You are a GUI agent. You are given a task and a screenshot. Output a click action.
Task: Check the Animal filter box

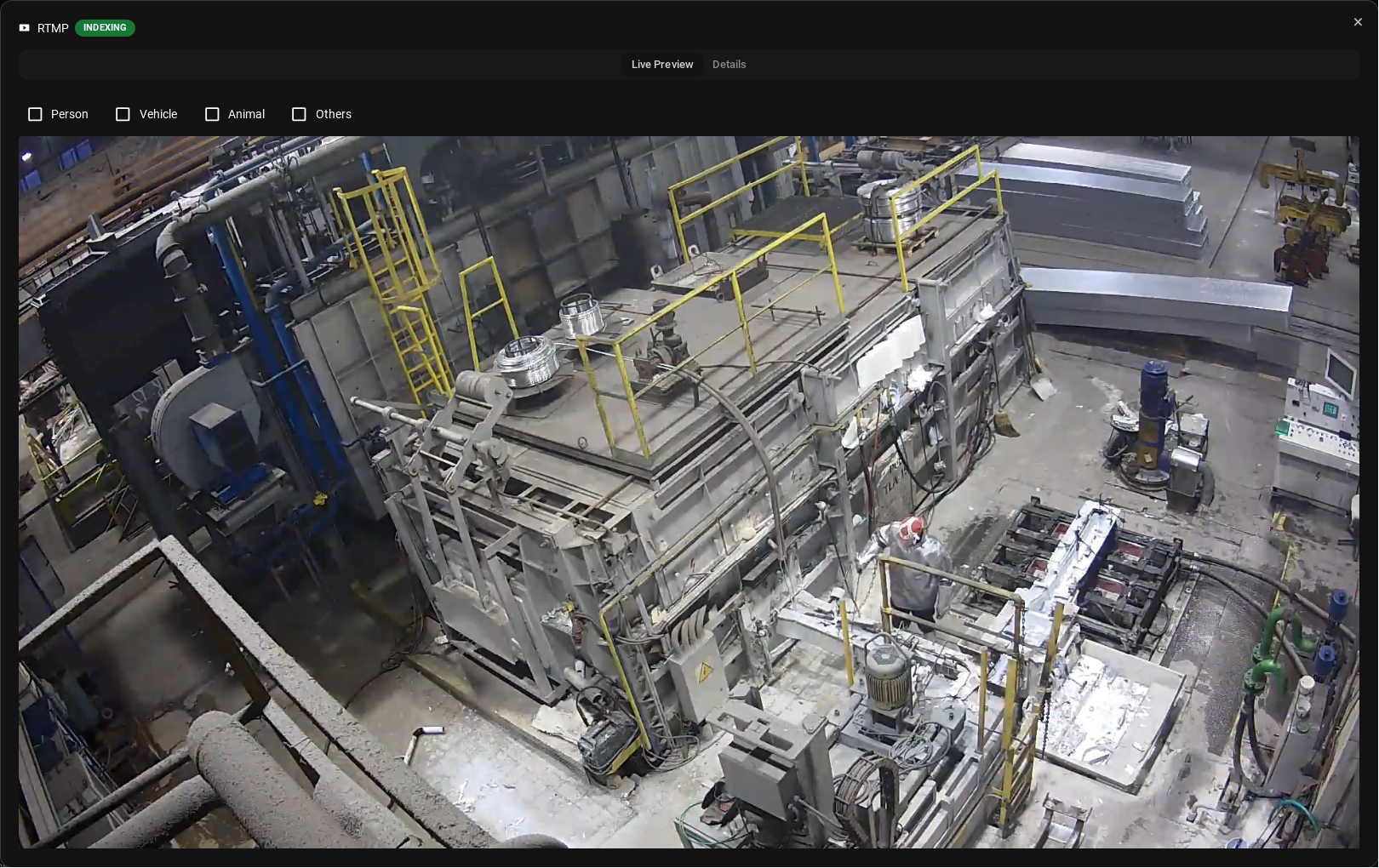point(212,114)
